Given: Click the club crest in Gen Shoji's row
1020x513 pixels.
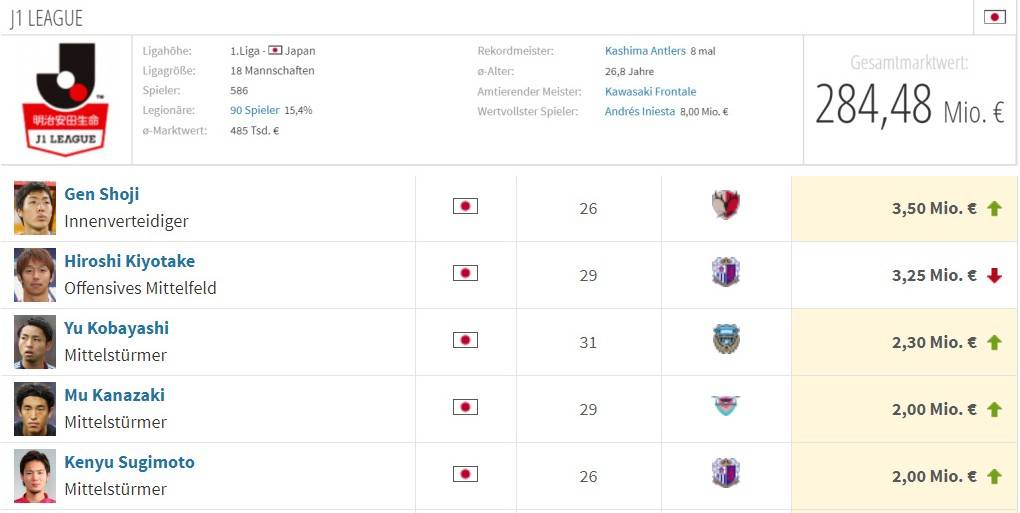Looking at the screenshot, I should (725, 206).
